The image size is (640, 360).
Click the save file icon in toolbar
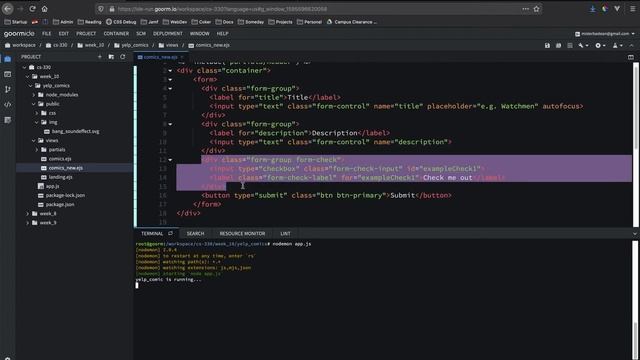[547, 46]
